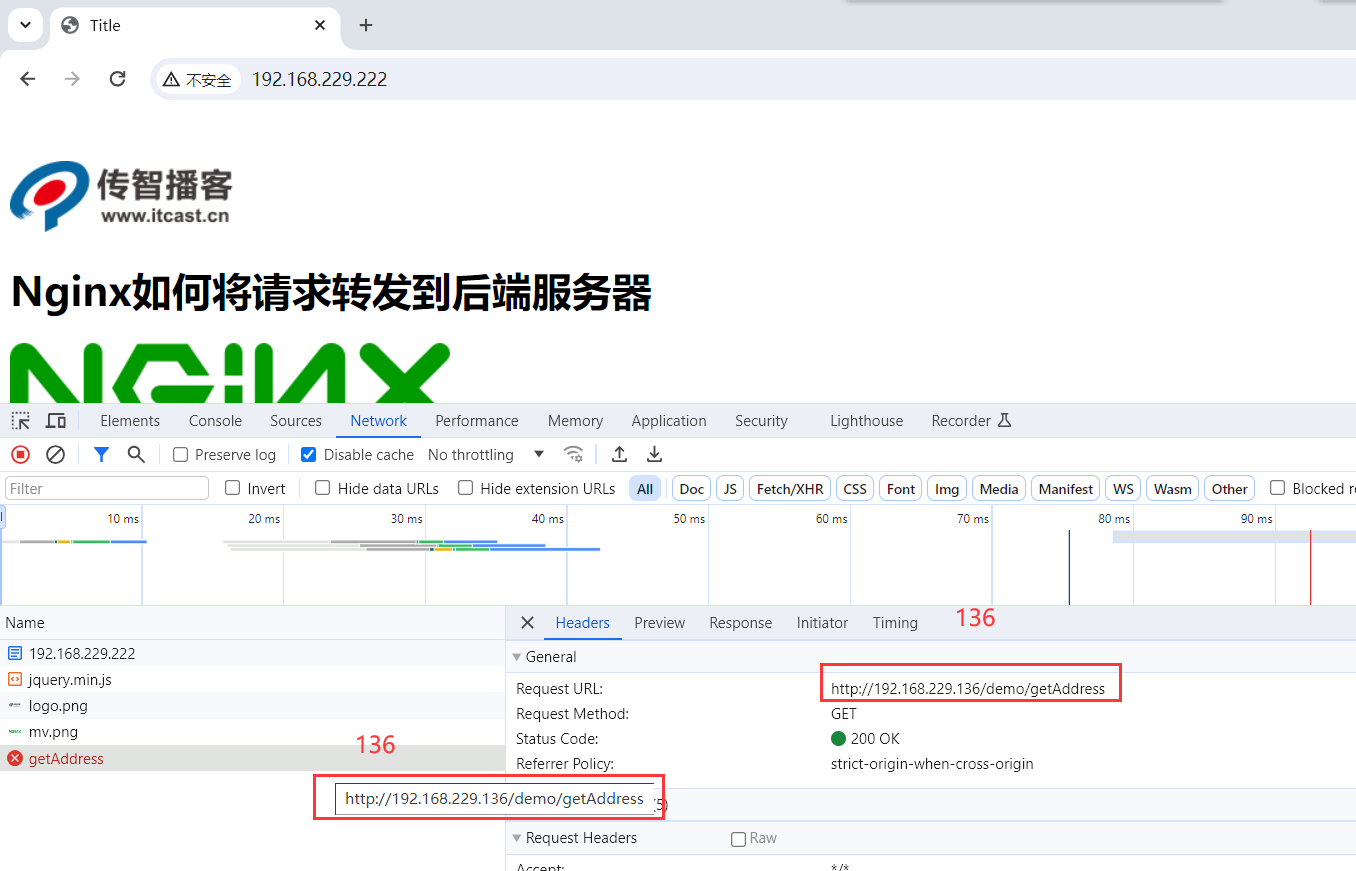Select the mv.png request row
Image resolution: width=1356 pixels, height=871 pixels.
click(252, 732)
